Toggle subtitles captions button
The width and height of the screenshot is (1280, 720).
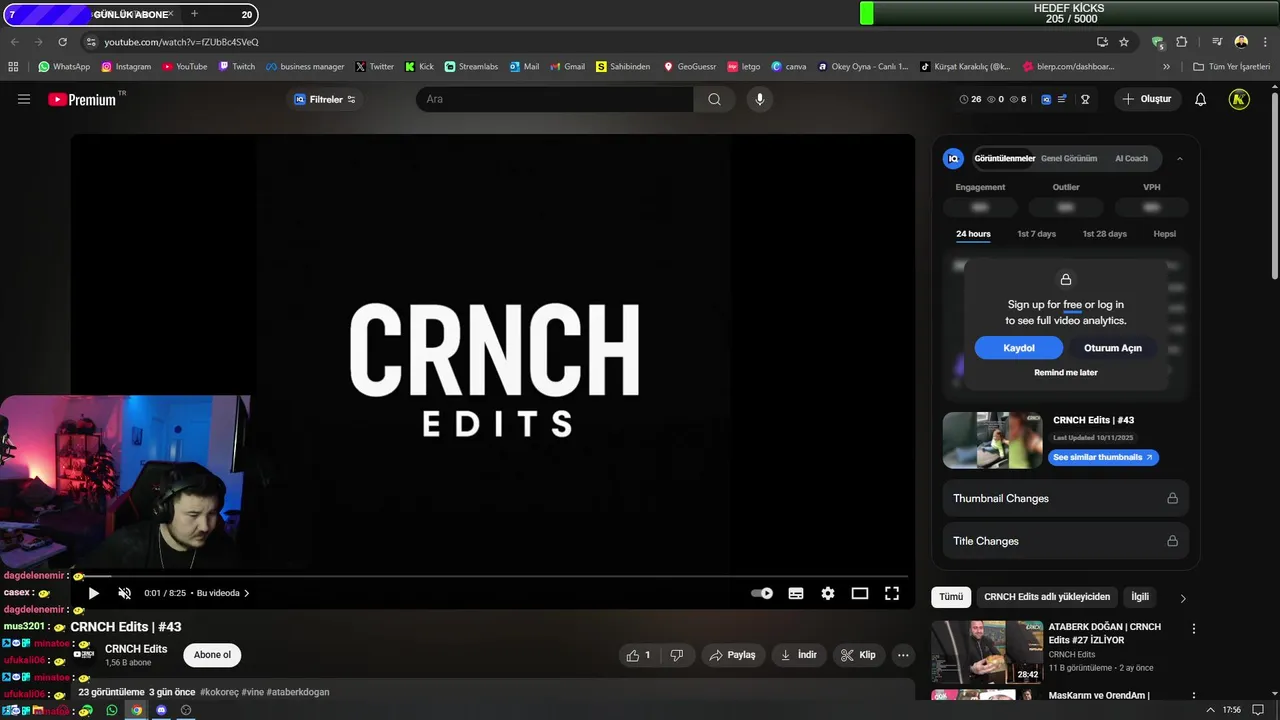pyautogui.click(x=796, y=593)
